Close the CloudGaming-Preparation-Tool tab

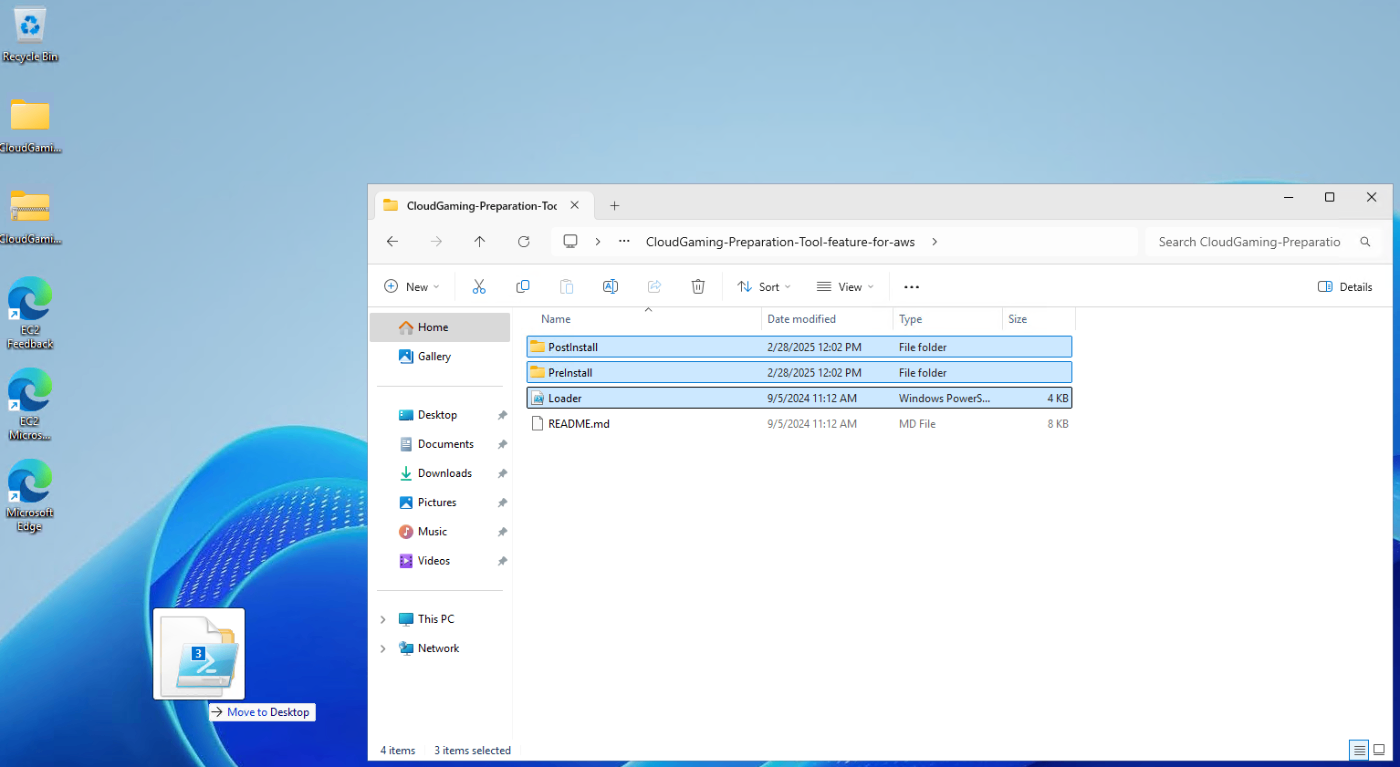click(x=575, y=206)
